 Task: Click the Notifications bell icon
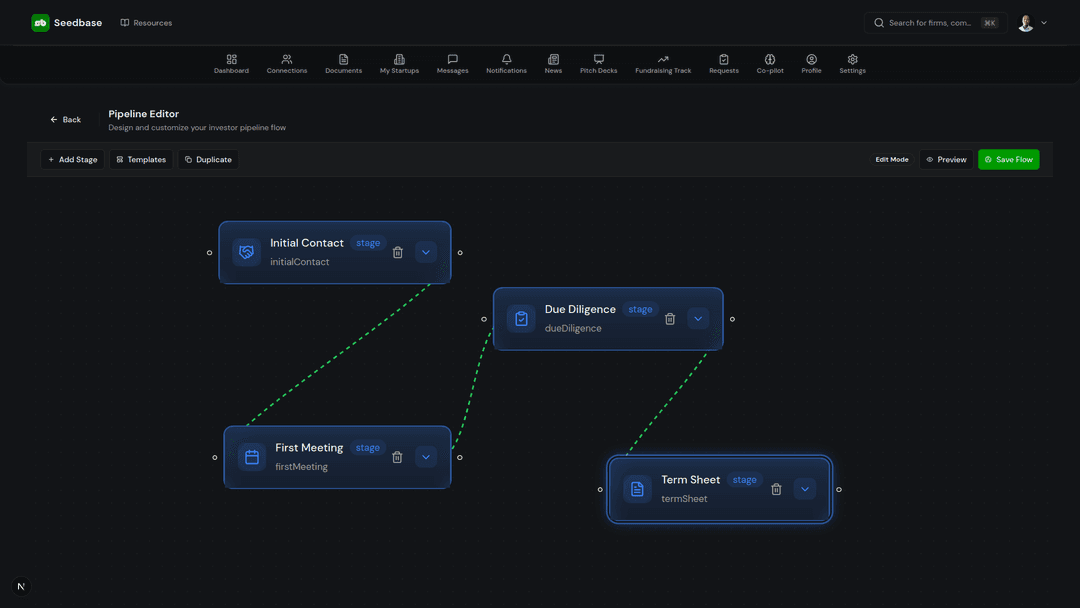506,63
